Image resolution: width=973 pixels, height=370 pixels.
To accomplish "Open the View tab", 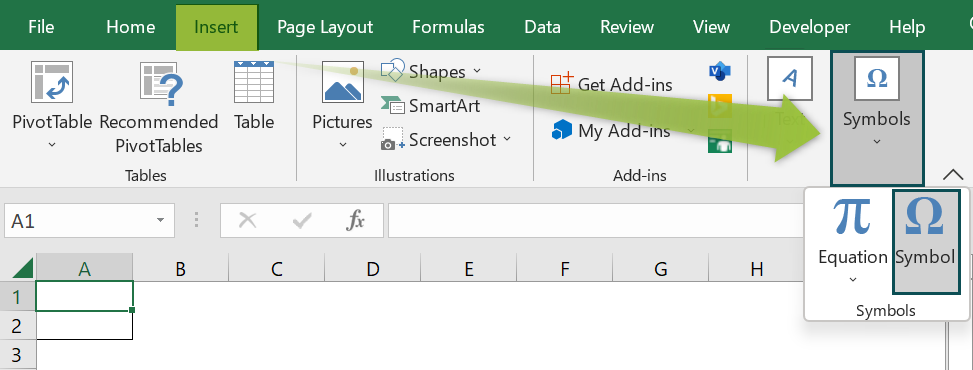I will 711,27.
